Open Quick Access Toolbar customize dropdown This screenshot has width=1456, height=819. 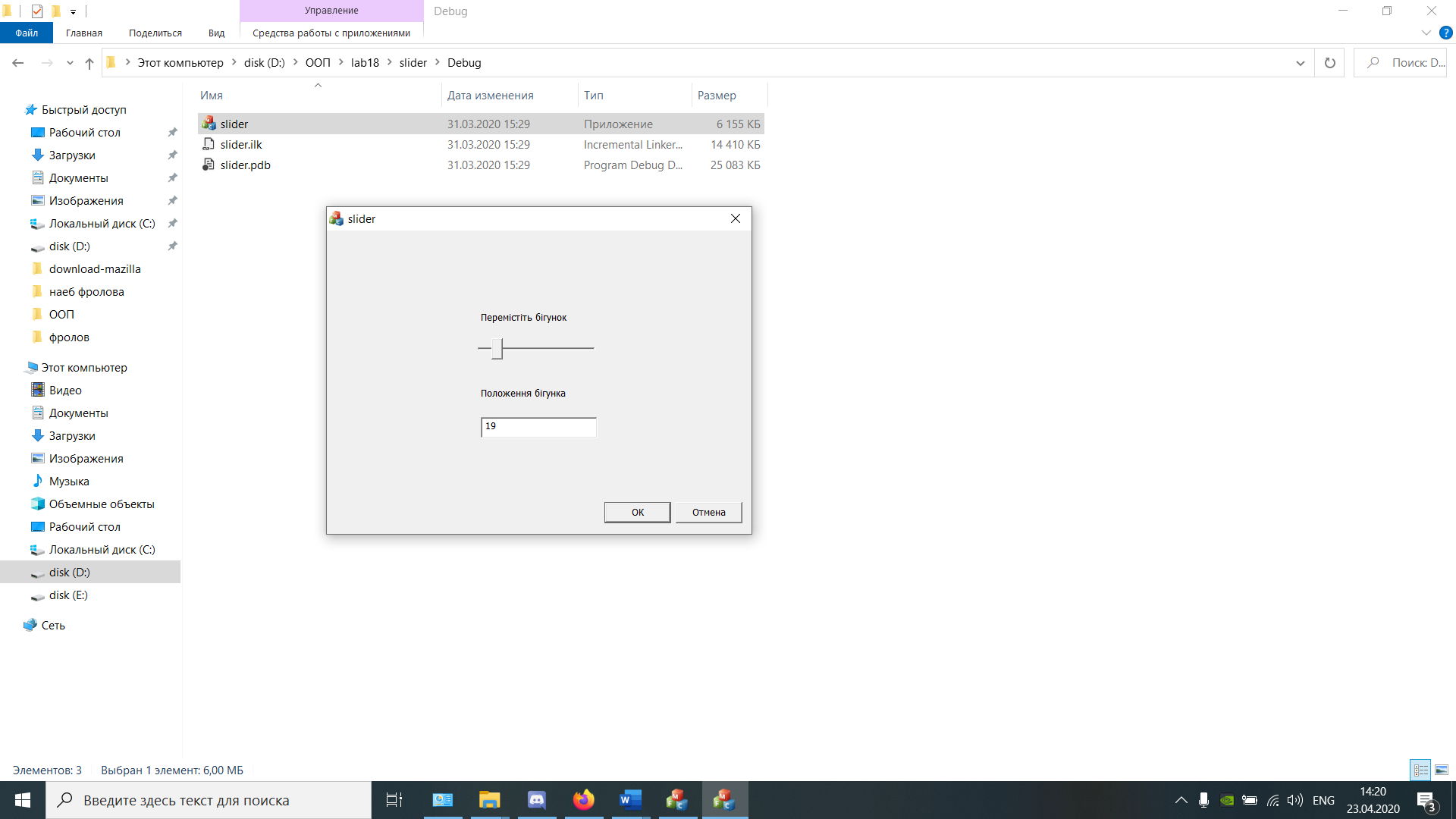[x=74, y=11]
